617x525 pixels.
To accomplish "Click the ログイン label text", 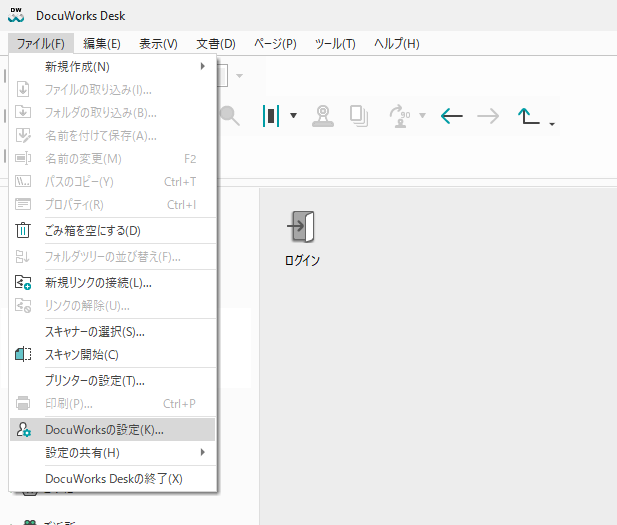I will (302, 260).
